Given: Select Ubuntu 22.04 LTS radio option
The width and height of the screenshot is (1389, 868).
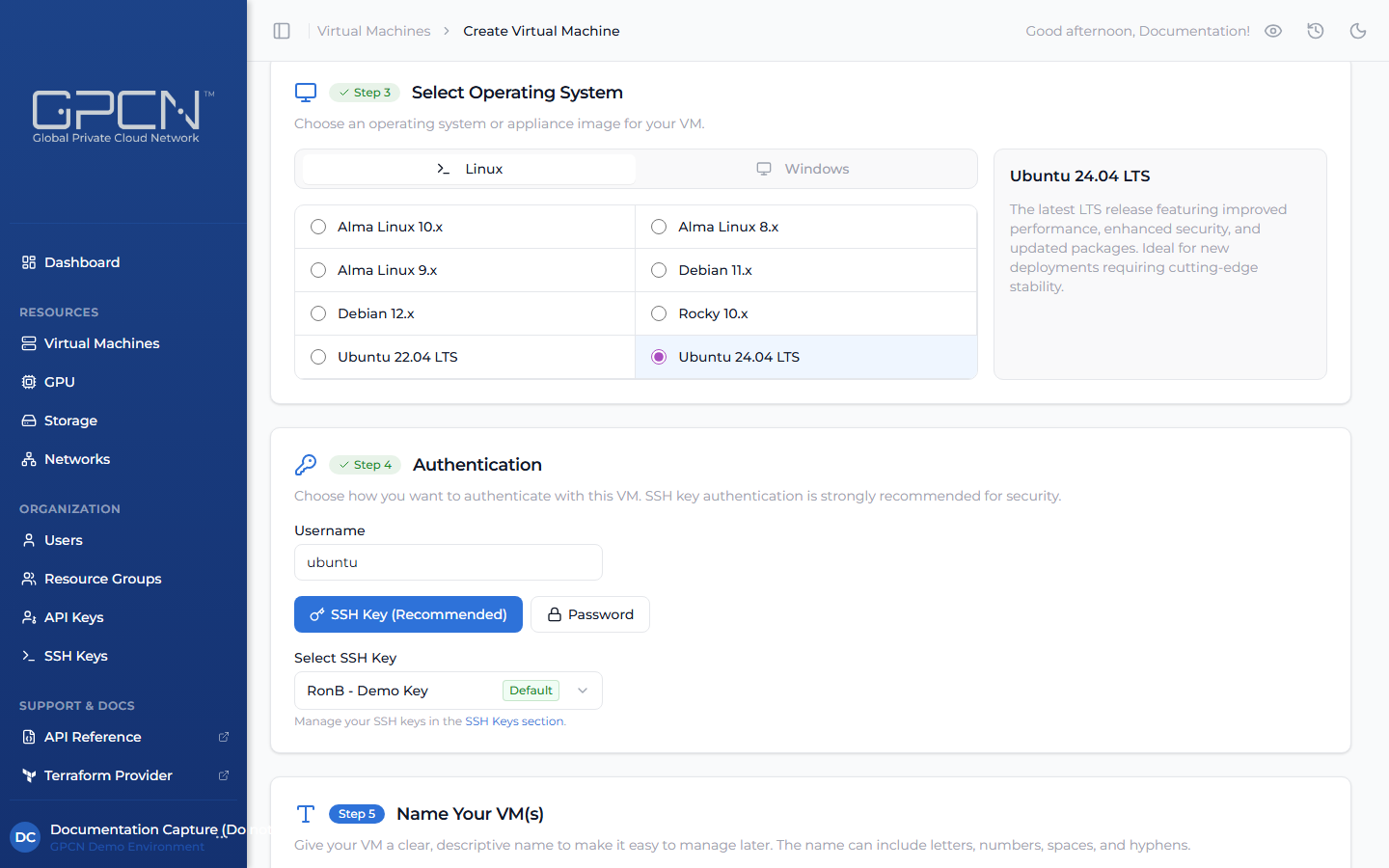Looking at the screenshot, I should 318,357.
